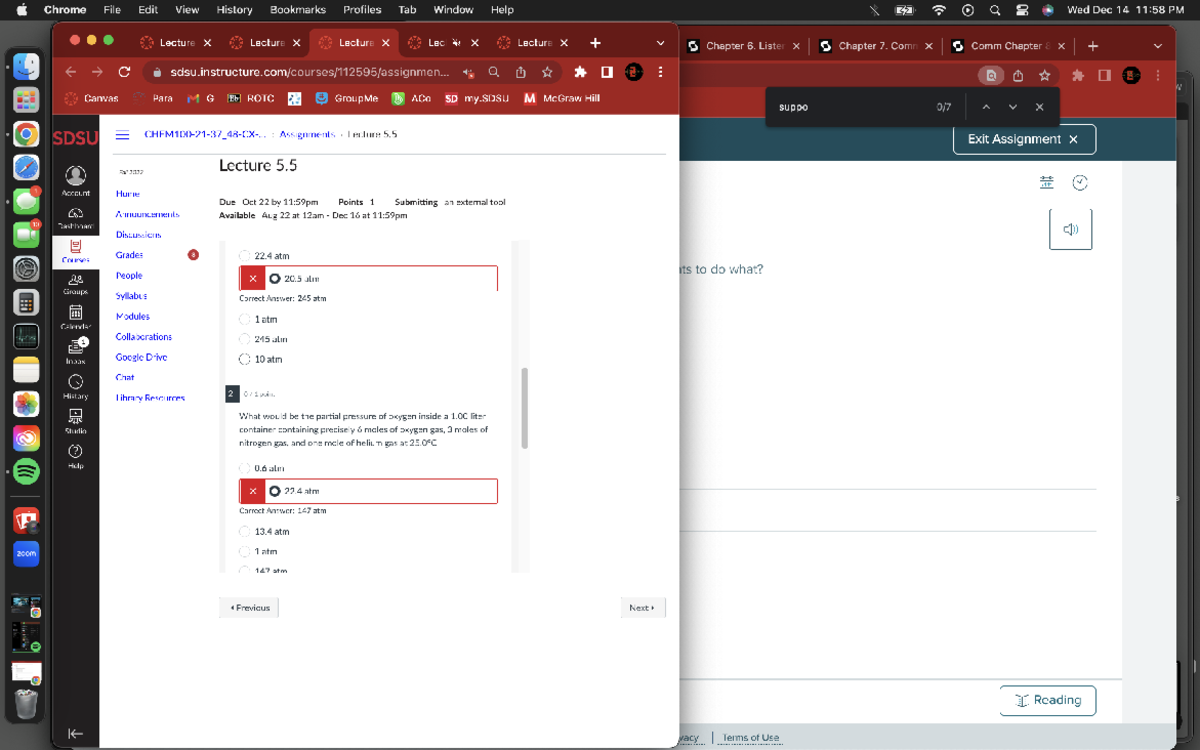Select the 13.4 atm radio option
Screen dimensions: 1200x750
245,531
